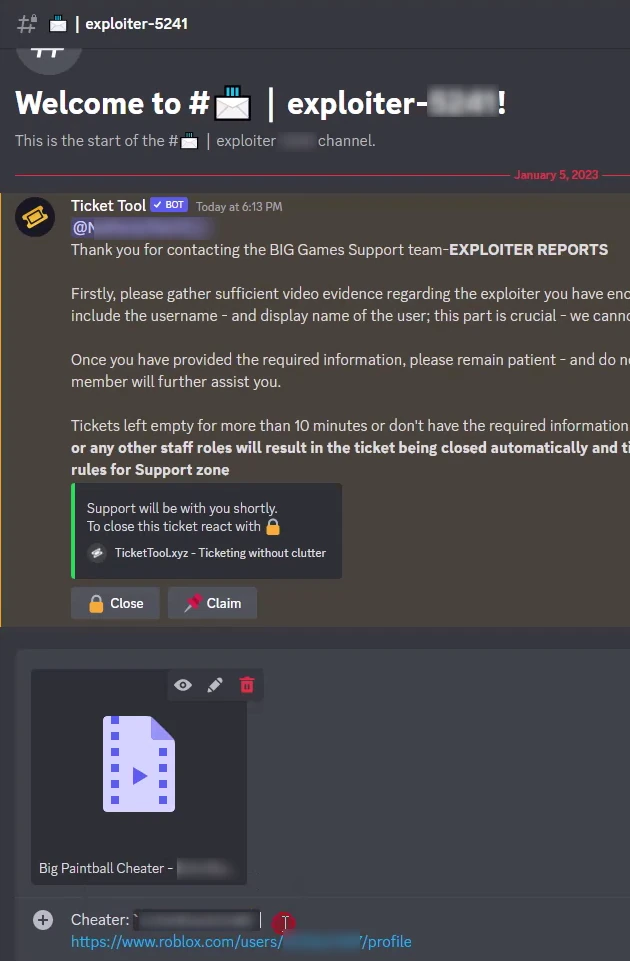Click the Close ticket button
Image resolution: width=630 pixels, height=961 pixels.
[115, 603]
